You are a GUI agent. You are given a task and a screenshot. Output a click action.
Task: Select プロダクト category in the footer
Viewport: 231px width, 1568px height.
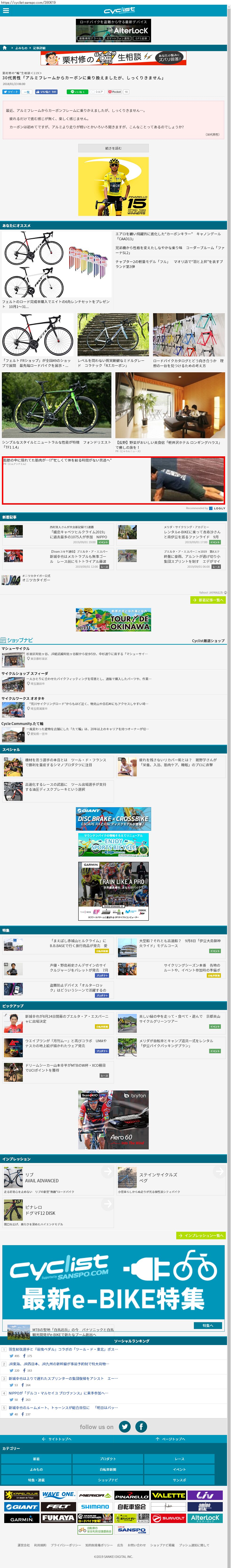[x=108, y=1459]
